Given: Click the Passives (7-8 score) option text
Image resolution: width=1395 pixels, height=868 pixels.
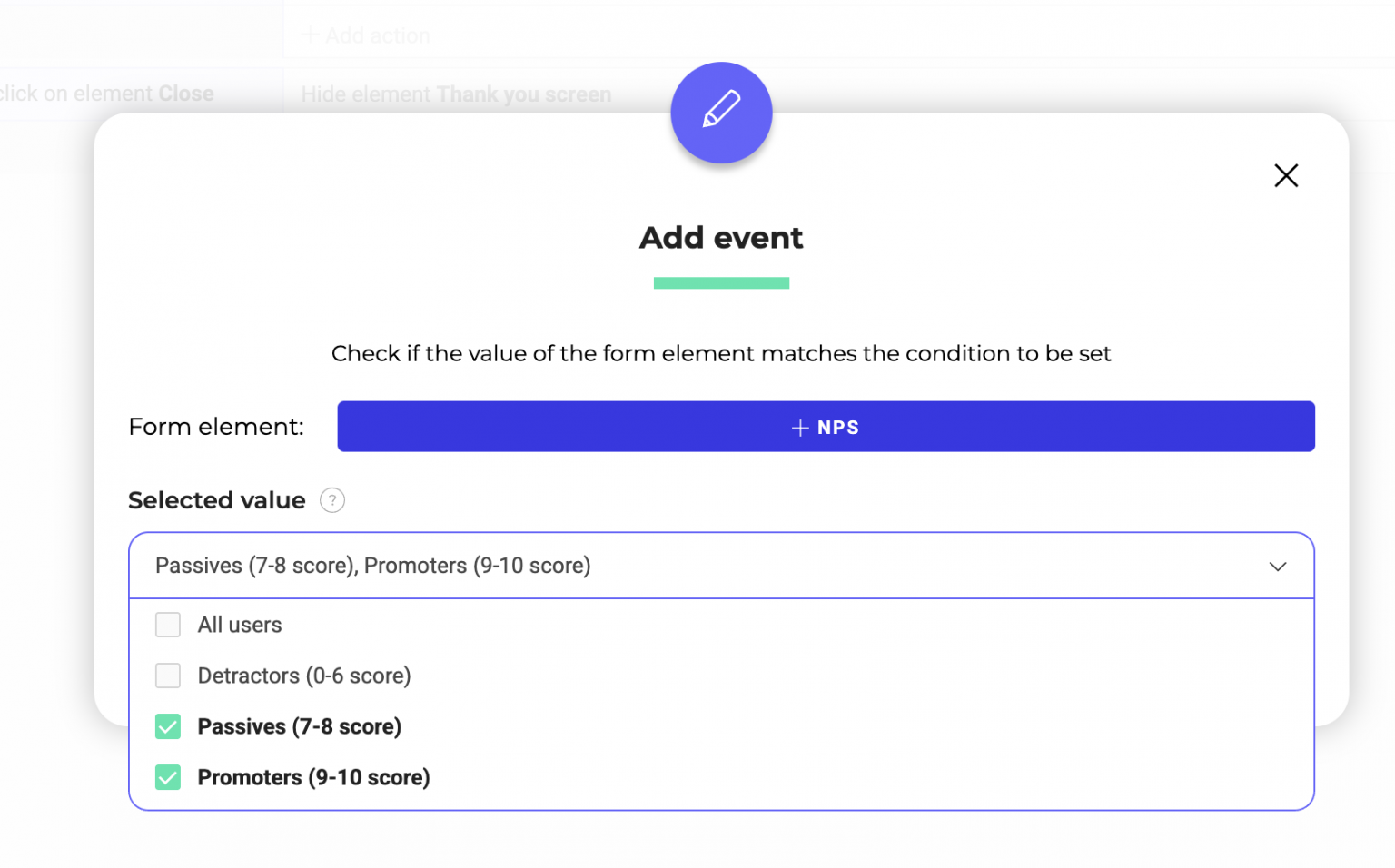Looking at the screenshot, I should point(300,726).
